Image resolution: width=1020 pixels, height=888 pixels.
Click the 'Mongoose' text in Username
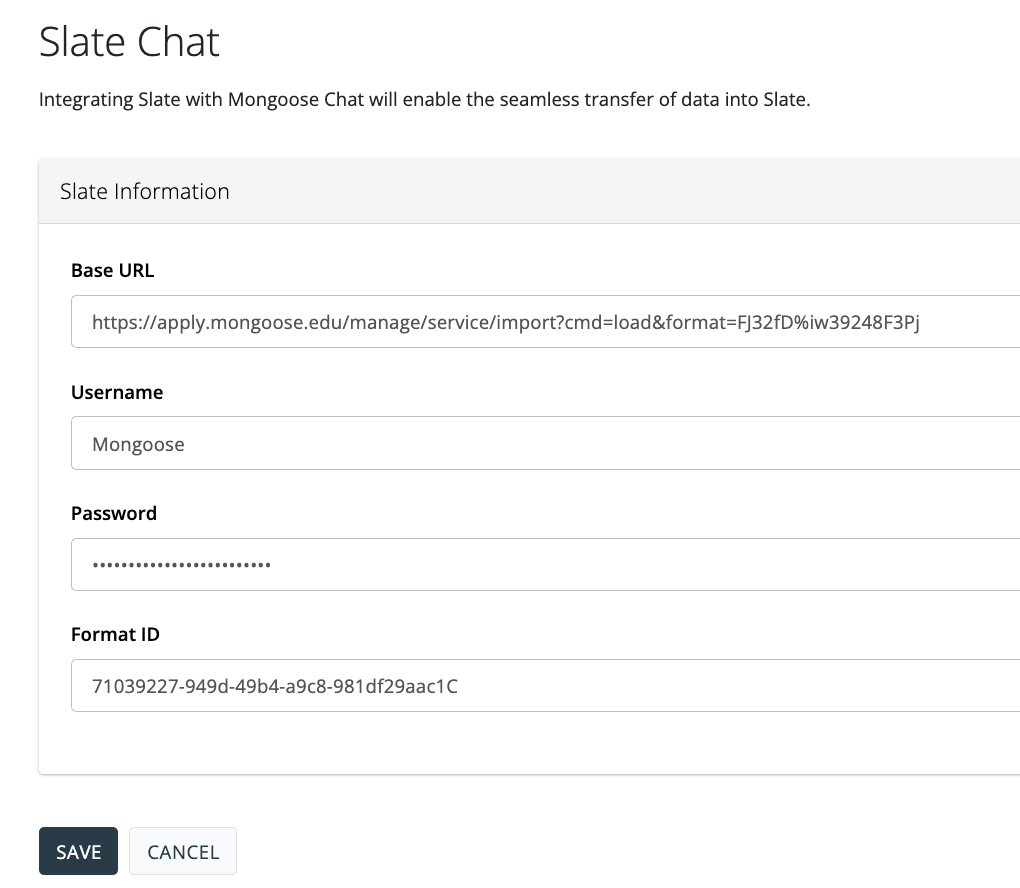[x=138, y=444]
